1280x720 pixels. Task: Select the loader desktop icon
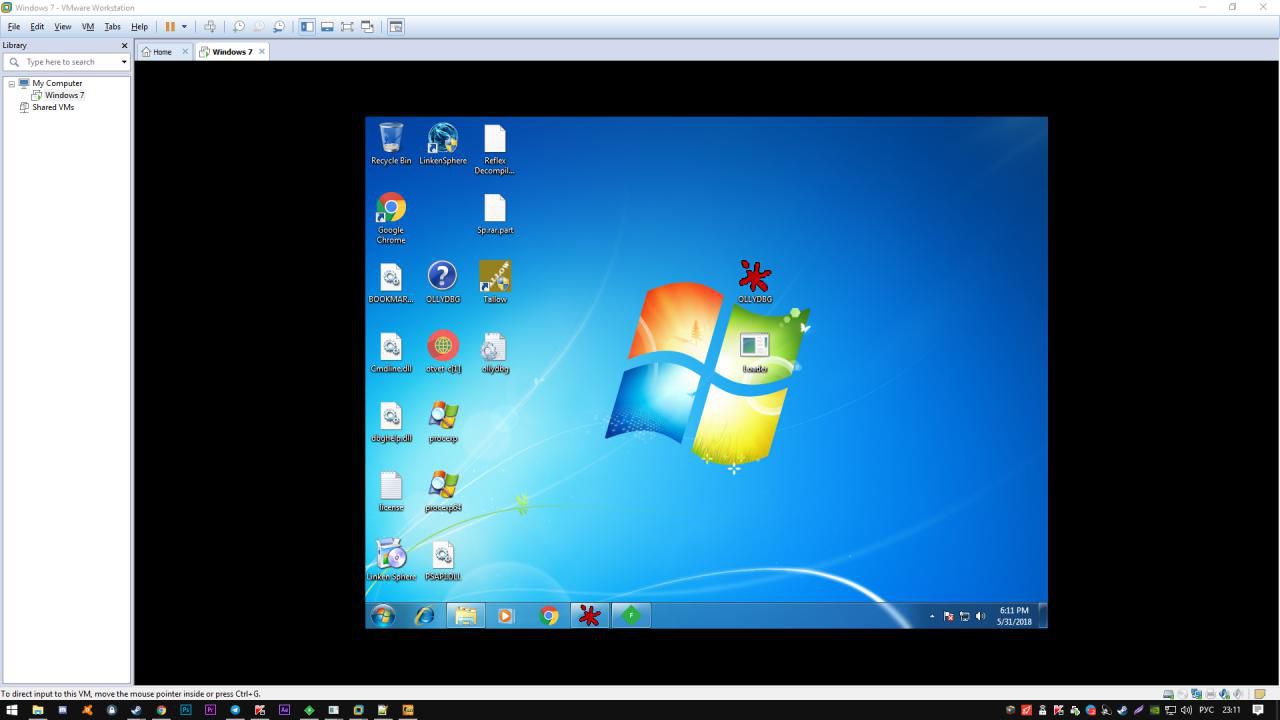[755, 352]
